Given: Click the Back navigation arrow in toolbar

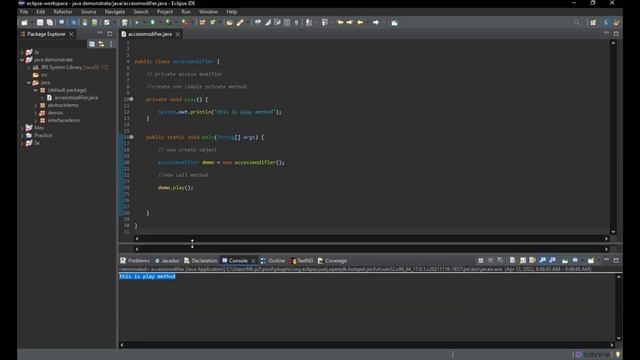Looking at the screenshot, I should click(360, 22).
